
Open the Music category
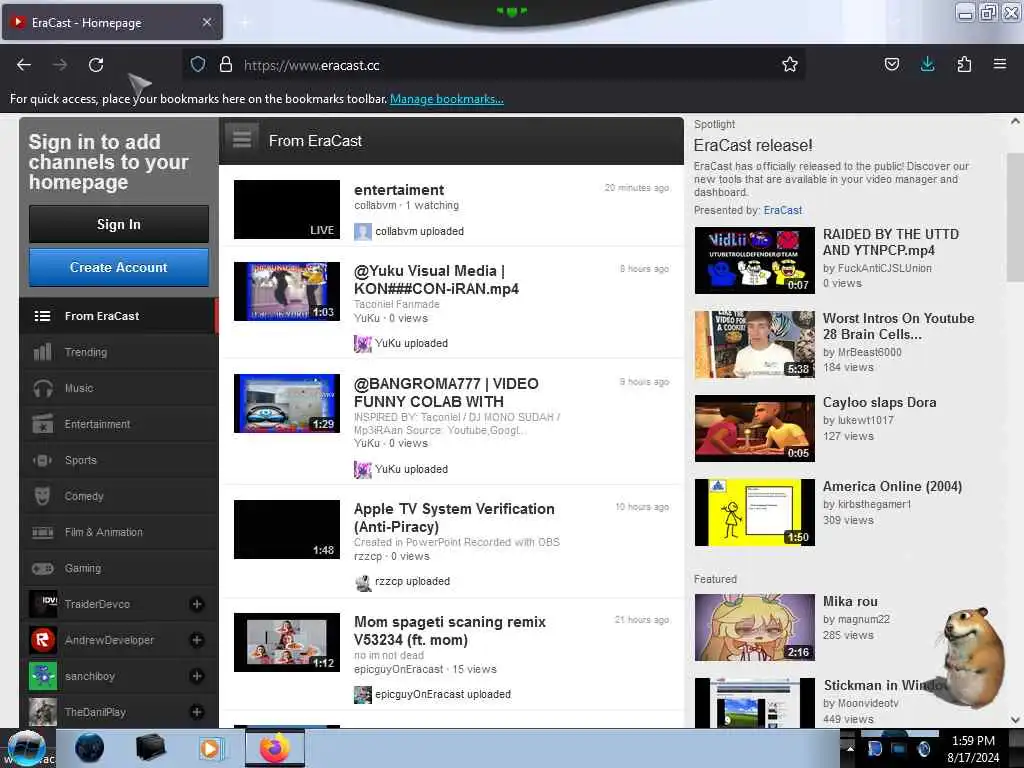(118, 388)
